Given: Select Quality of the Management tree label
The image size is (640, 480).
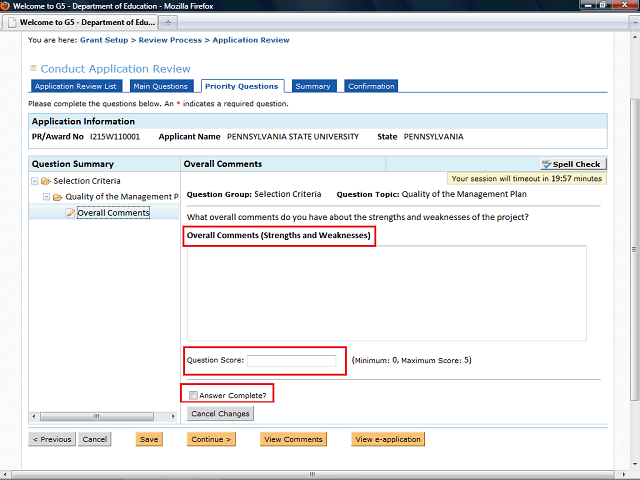Looking at the screenshot, I should (122, 197).
